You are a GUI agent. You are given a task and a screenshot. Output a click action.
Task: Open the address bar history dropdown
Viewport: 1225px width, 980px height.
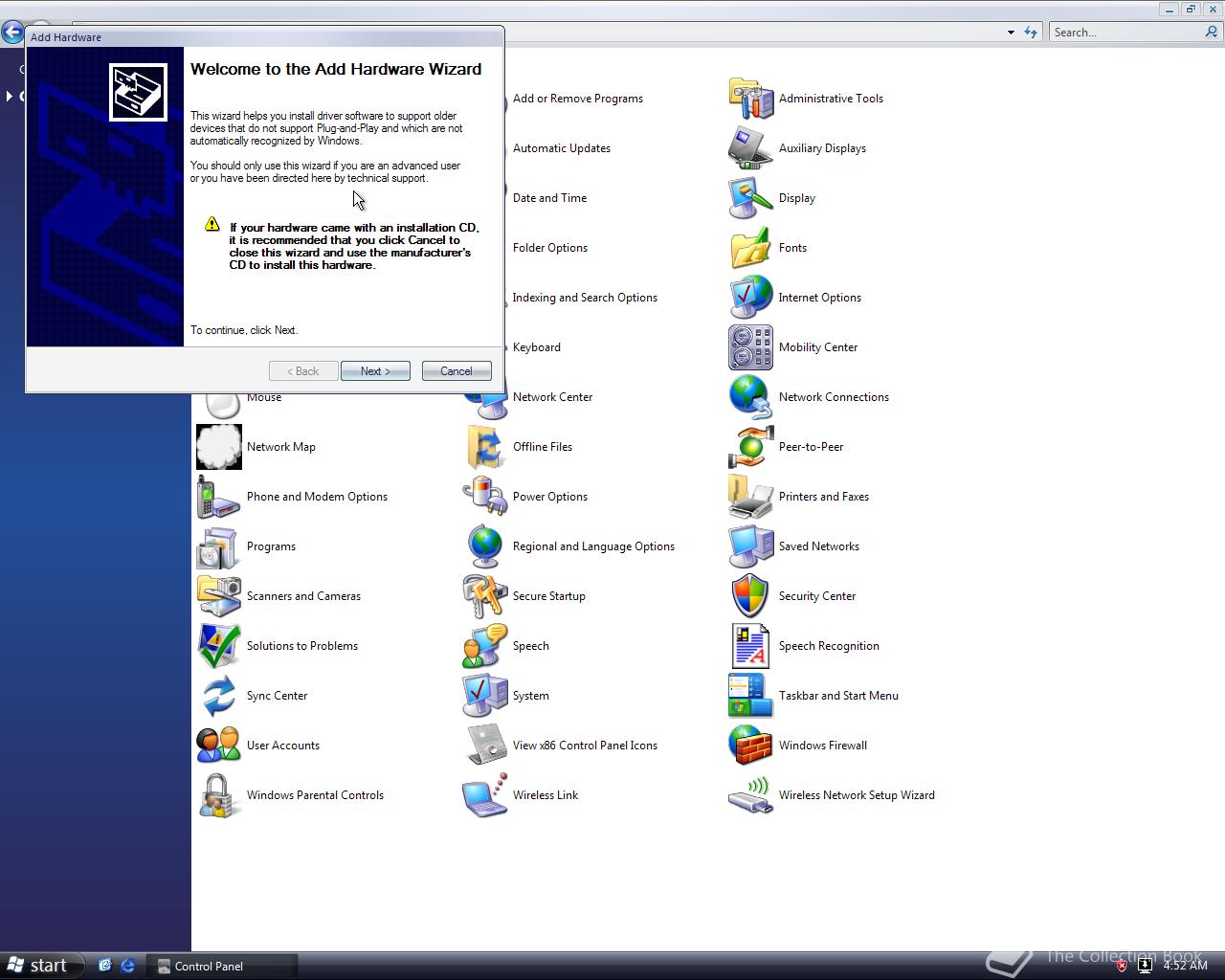coord(1011,32)
